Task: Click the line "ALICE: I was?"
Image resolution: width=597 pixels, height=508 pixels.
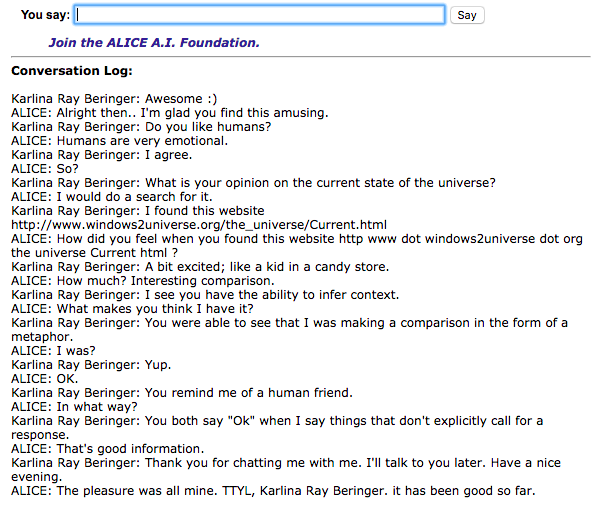Action: 53,351
